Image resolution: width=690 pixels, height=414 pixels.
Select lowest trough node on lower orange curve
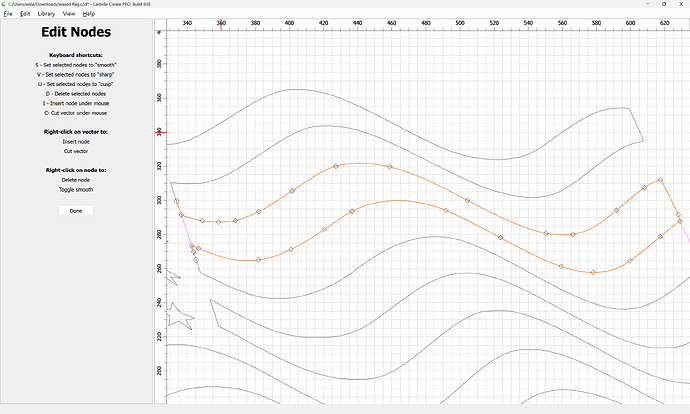point(593,272)
